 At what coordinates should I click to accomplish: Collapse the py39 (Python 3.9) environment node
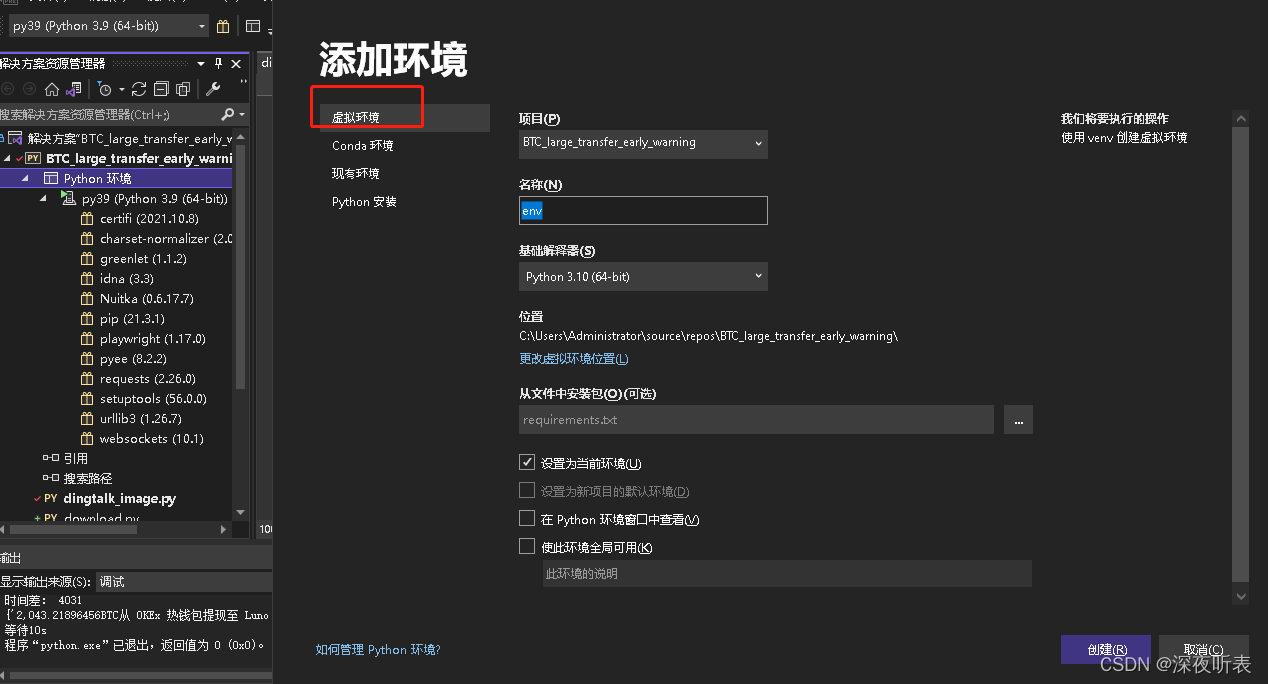pos(43,198)
